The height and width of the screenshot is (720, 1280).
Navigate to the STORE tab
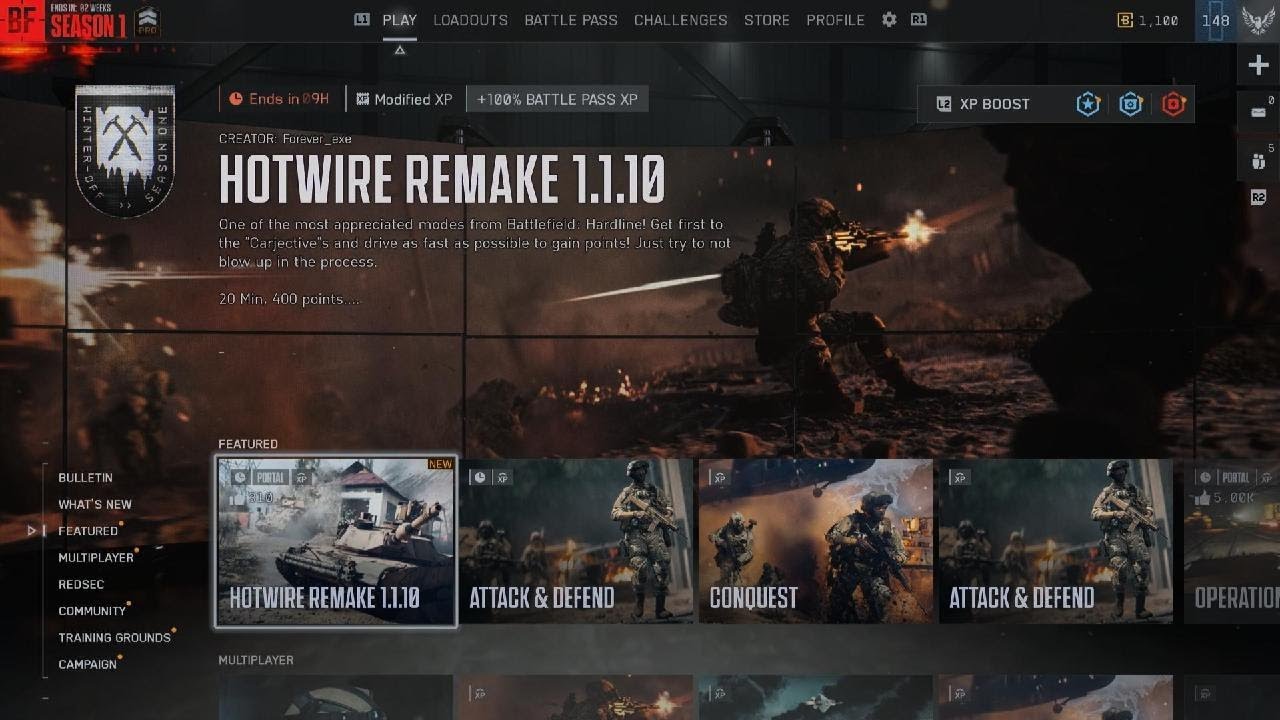(x=767, y=20)
